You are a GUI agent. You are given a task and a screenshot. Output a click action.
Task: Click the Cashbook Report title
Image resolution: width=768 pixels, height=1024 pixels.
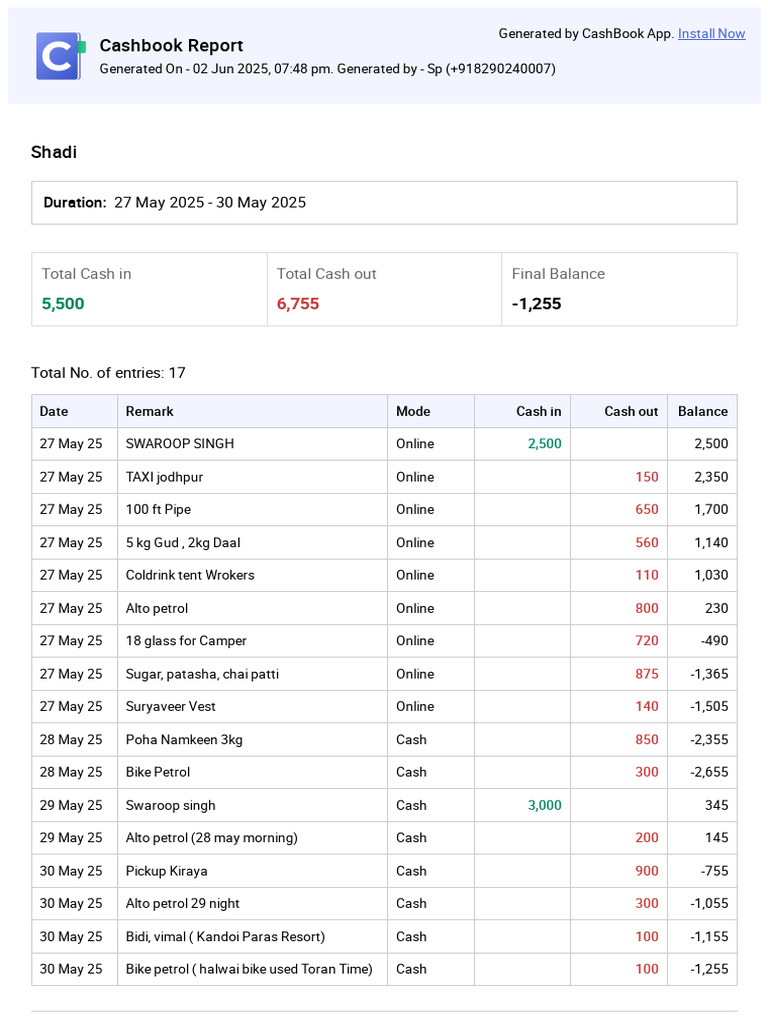[171, 46]
